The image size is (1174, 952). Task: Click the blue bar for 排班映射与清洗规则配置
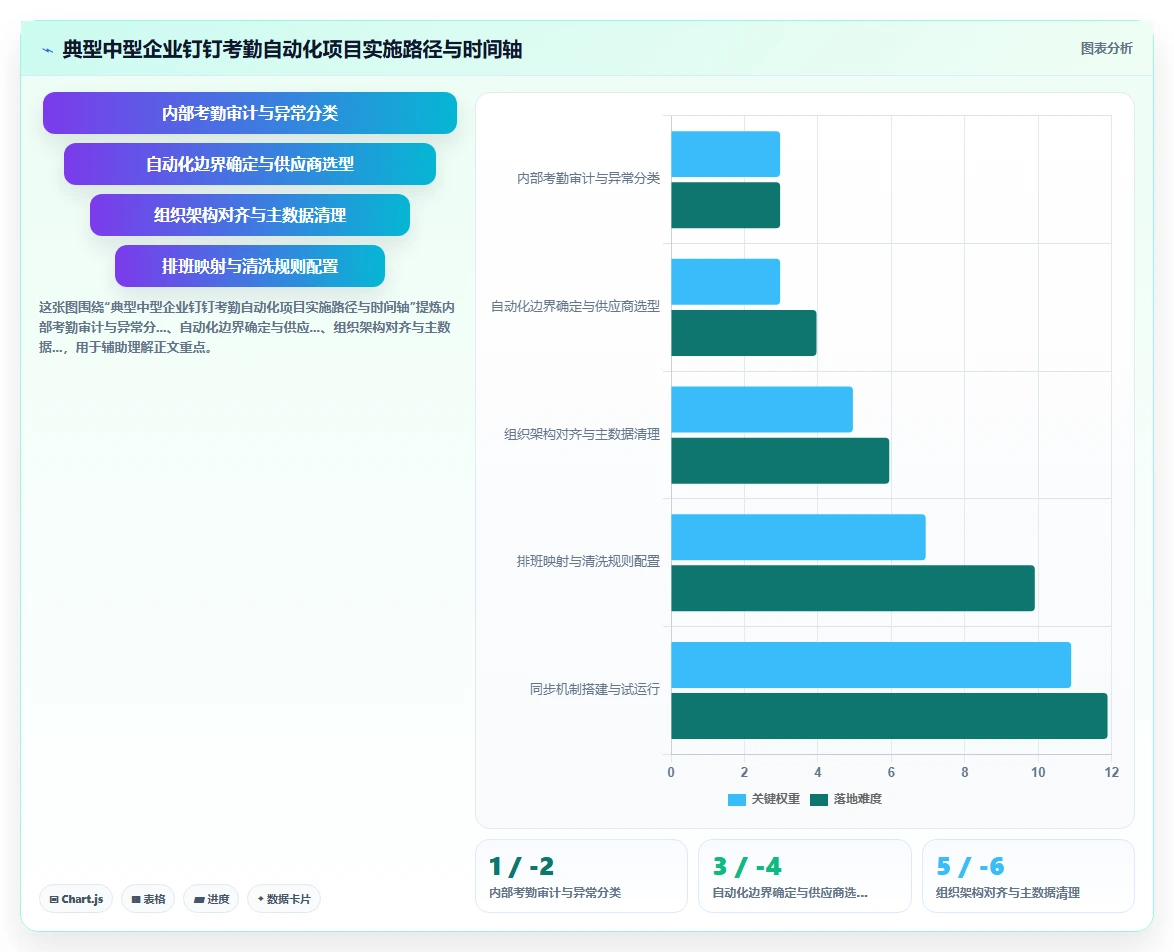(798, 537)
